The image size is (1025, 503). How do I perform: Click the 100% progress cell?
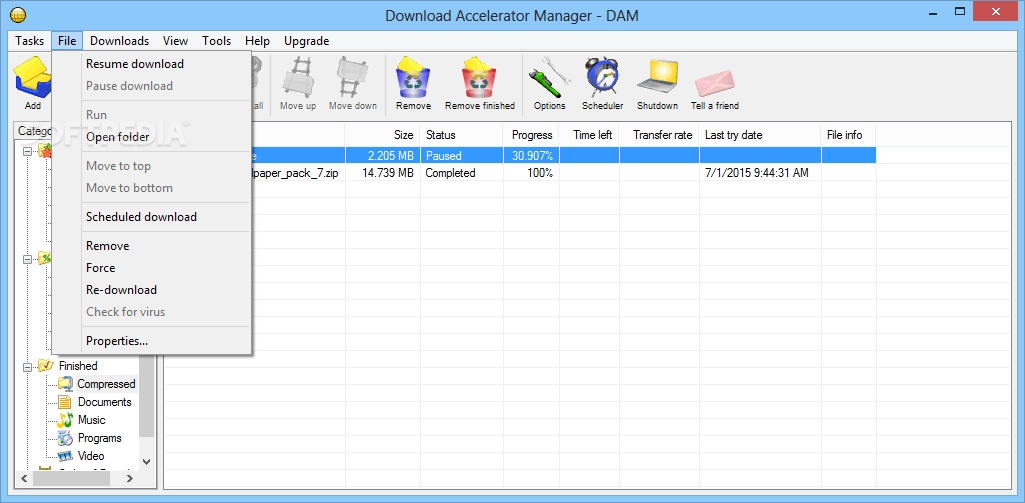pyautogui.click(x=531, y=173)
